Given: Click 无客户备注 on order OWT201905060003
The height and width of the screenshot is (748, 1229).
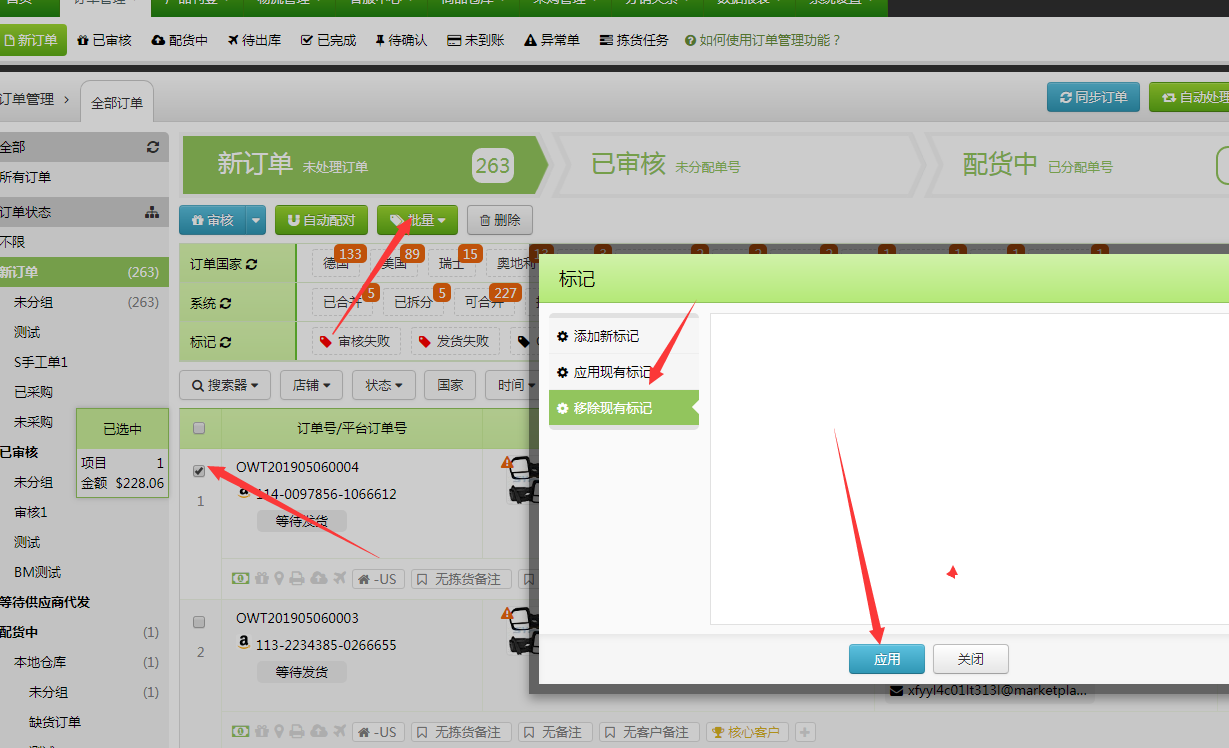Looking at the screenshot, I should [647, 732].
